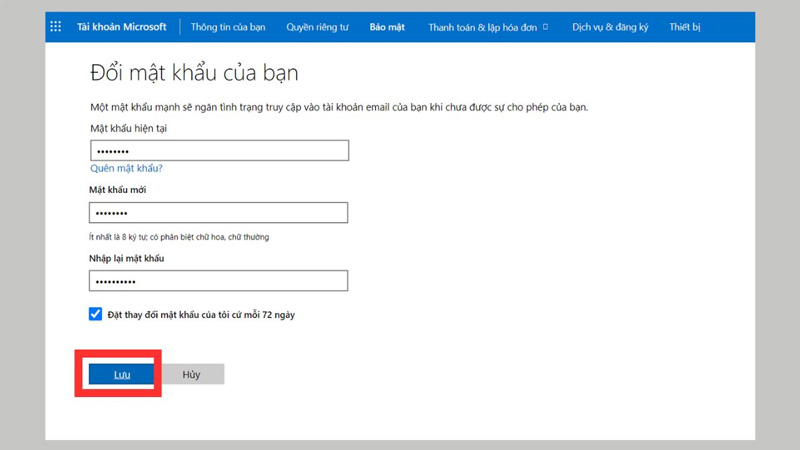This screenshot has height=450, width=800.
Task: Open the Thiết bị tab
Action: click(685, 27)
